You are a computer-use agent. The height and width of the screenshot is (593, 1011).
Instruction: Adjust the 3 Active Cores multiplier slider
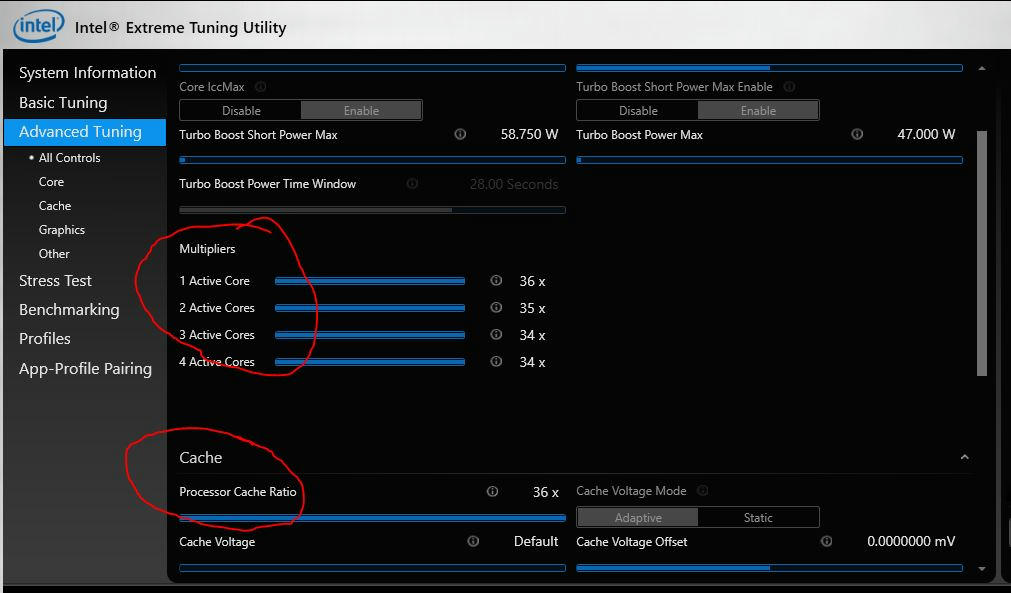click(370, 335)
